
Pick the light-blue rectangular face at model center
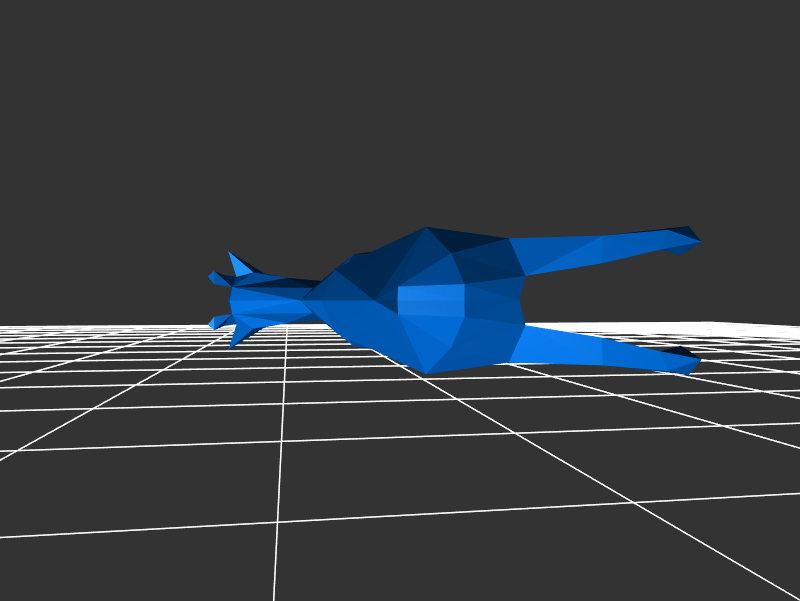point(431,301)
